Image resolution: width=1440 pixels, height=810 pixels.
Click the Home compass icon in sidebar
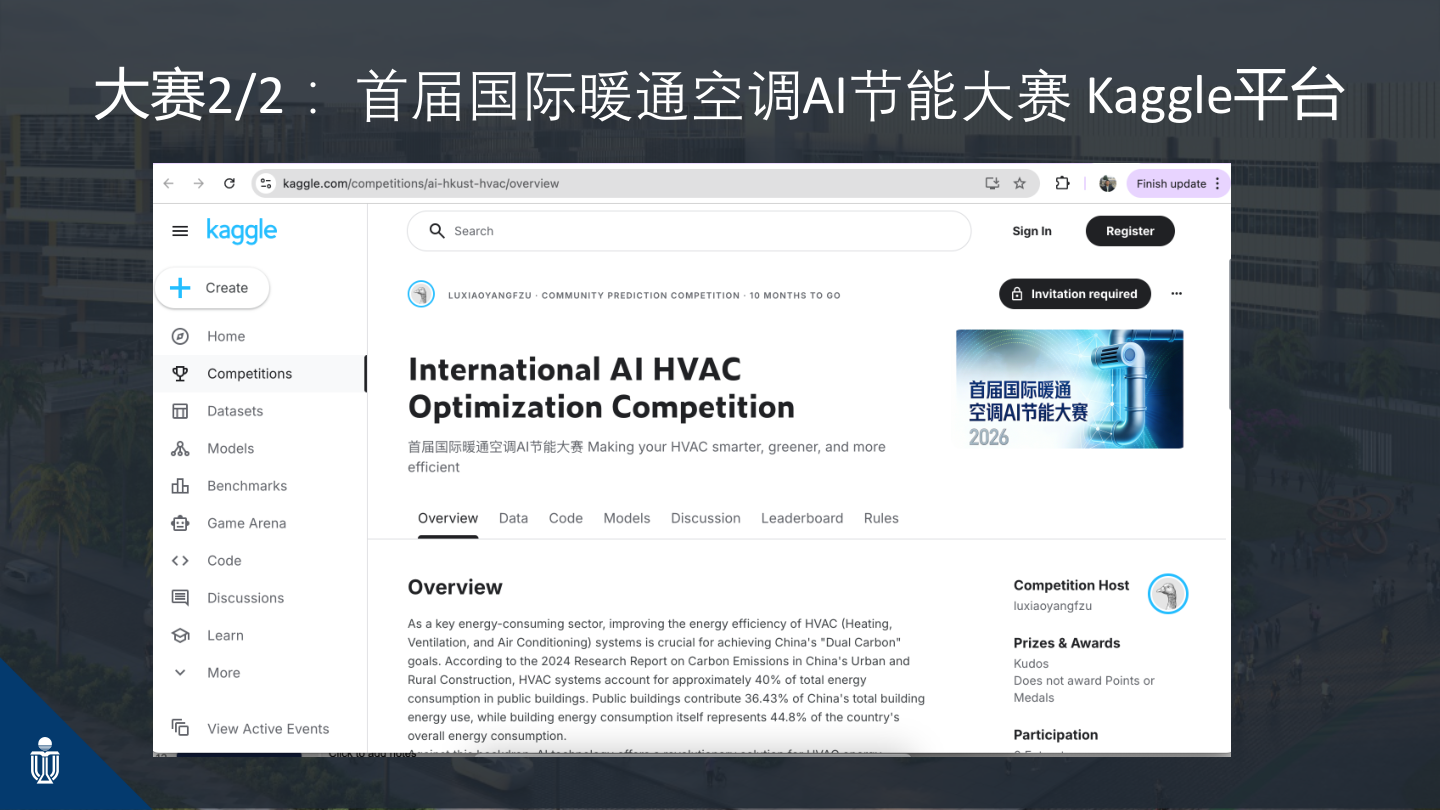pyautogui.click(x=180, y=336)
